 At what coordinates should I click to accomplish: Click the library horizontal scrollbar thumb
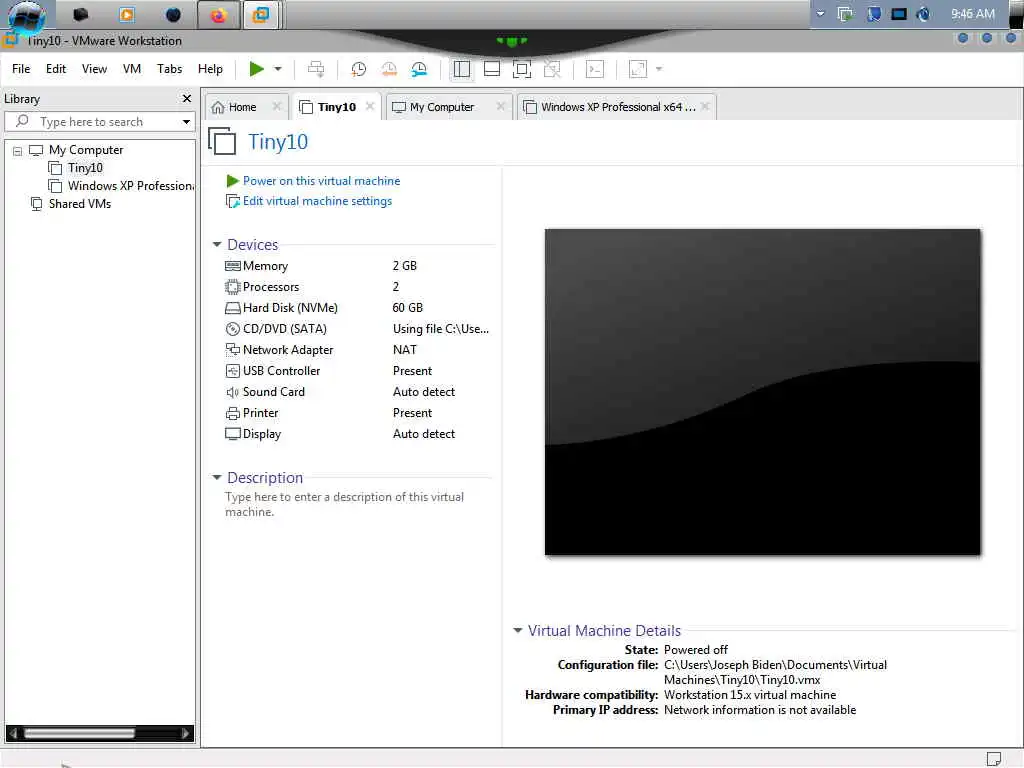80,733
